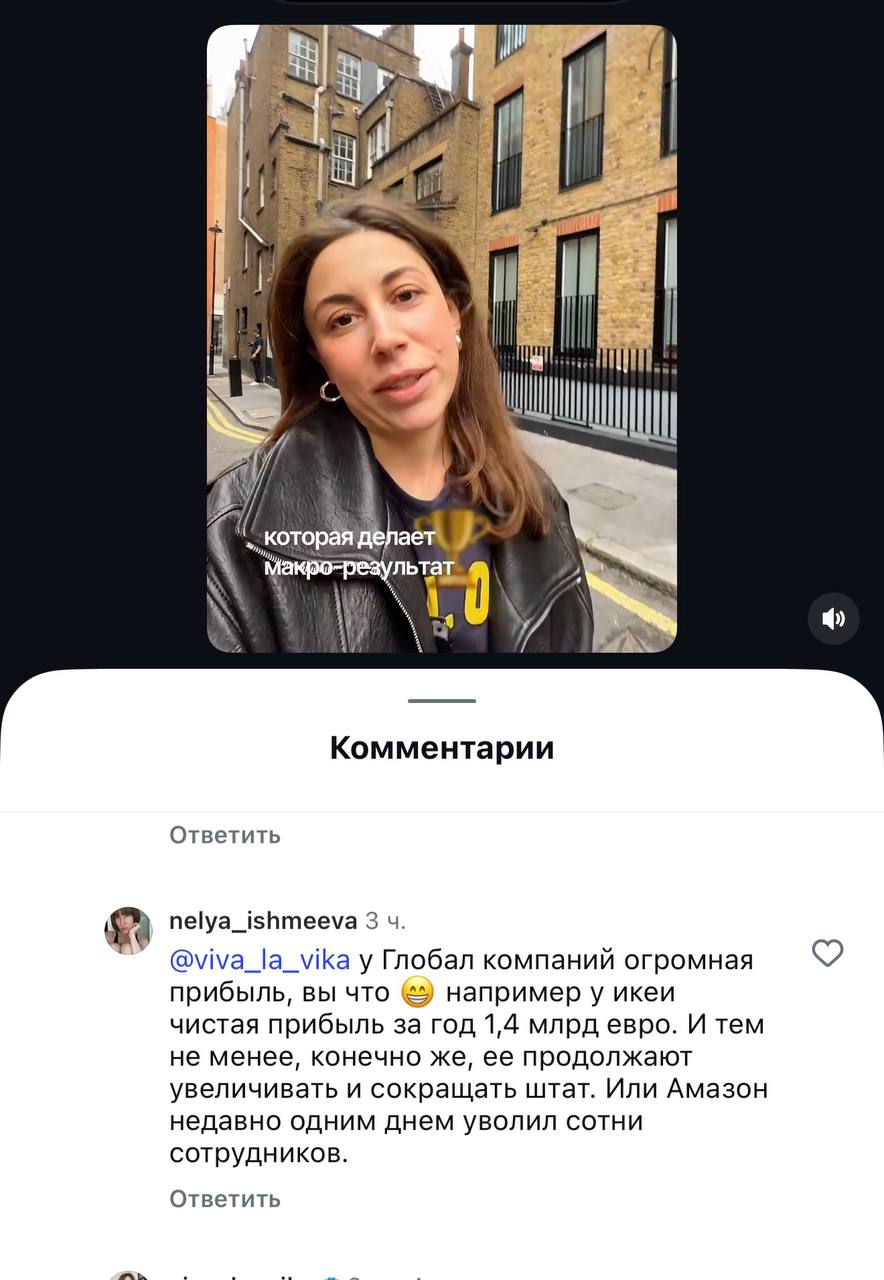The height and width of the screenshot is (1280, 884).
Task: Like nelya_ishmeeva's comment with the heart
Action: tap(827, 953)
